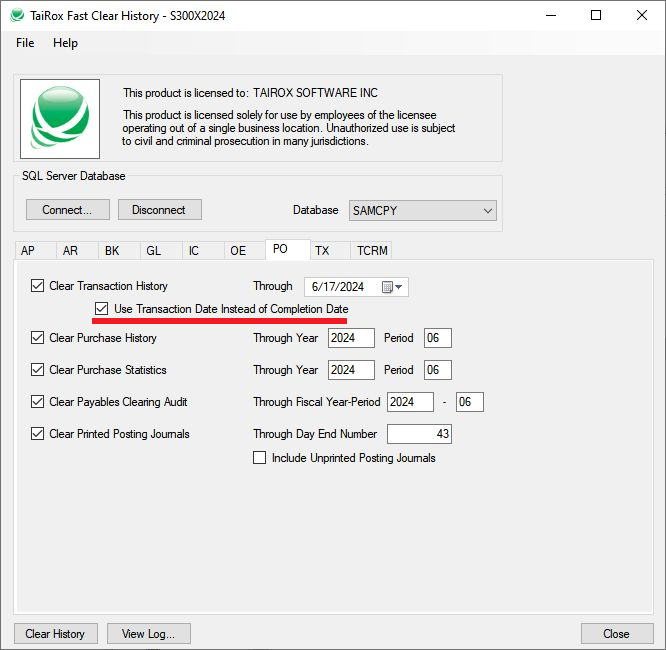The width and height of the screenshot is (666, 650).
Task: Switch to the TCRM tab
Action: pos(372,251)
